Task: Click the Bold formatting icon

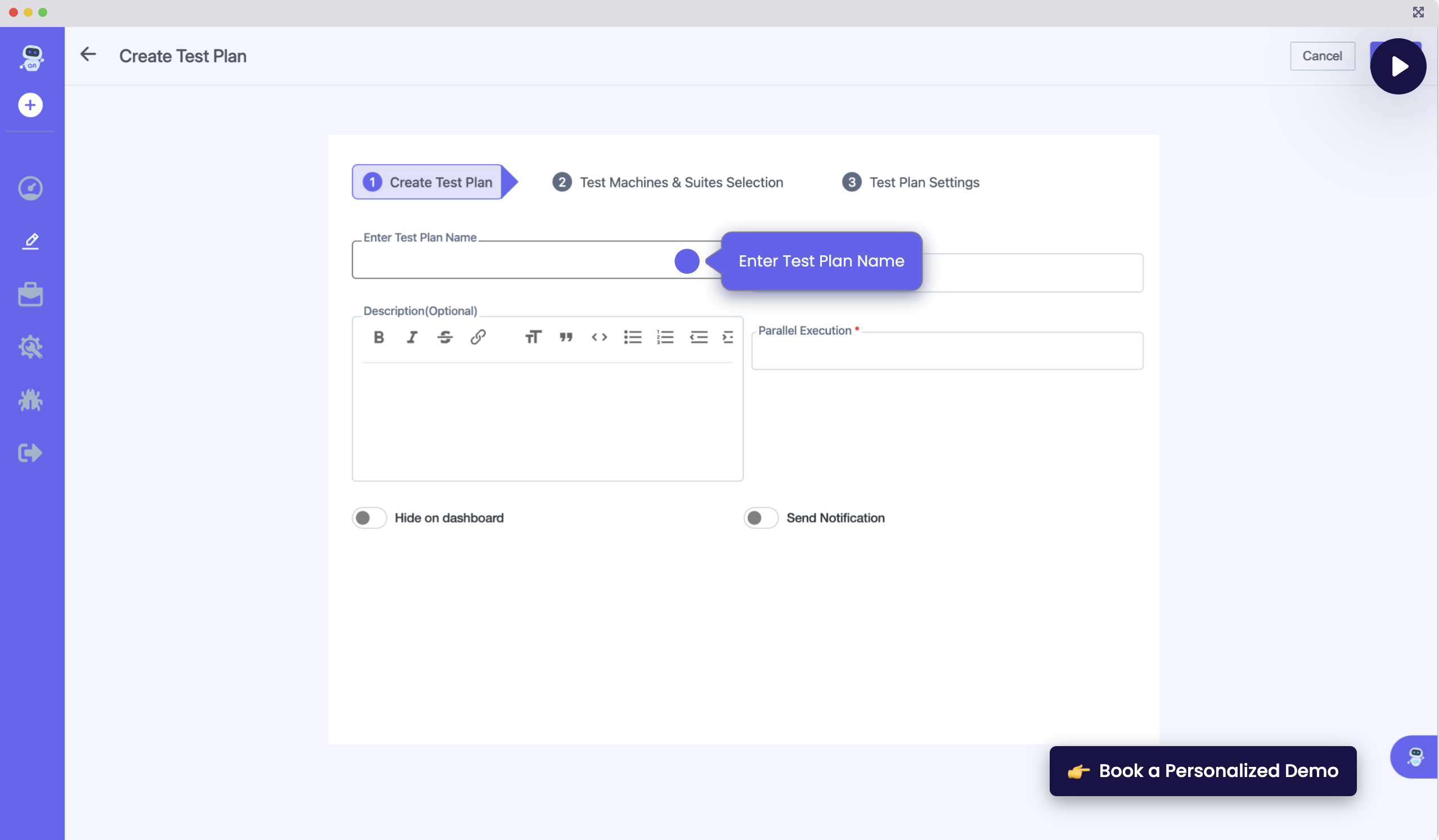Action: tap(379, 337)
